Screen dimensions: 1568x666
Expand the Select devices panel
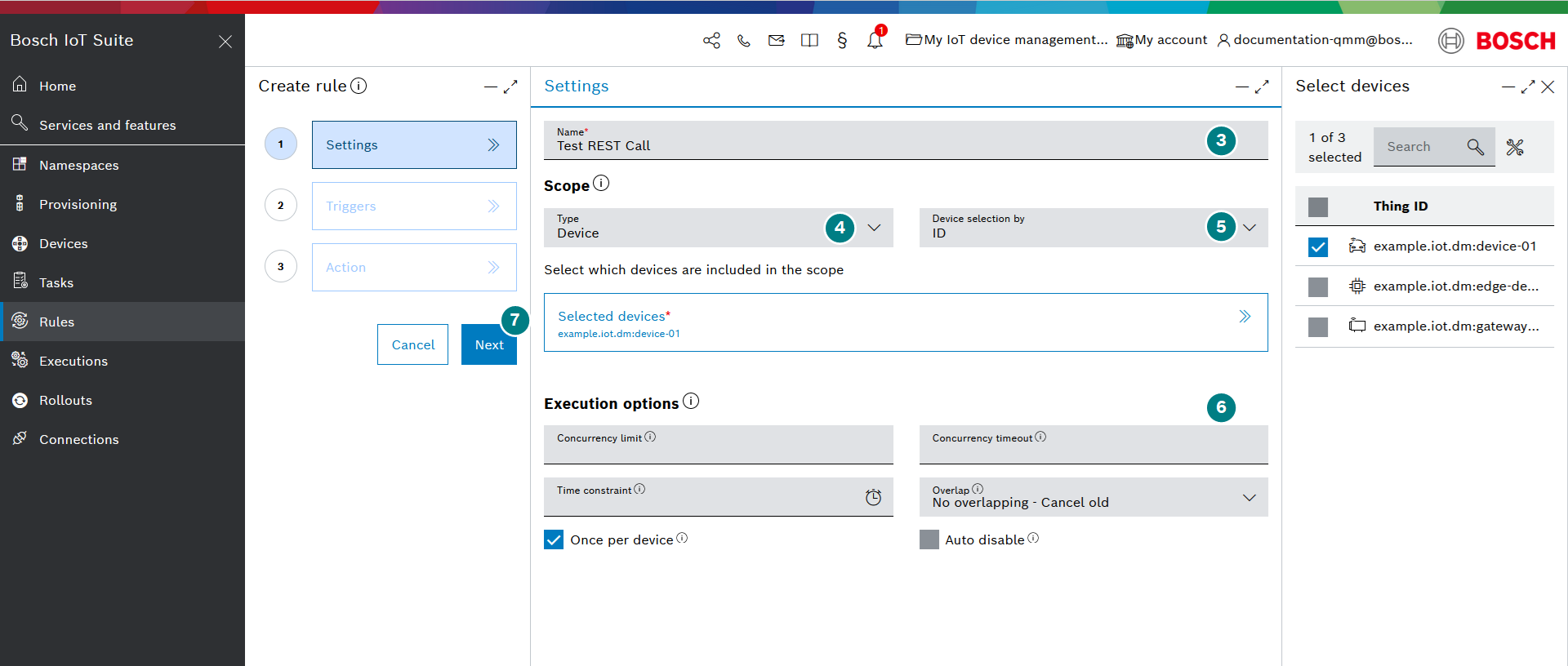click(x=1528, y=87)
